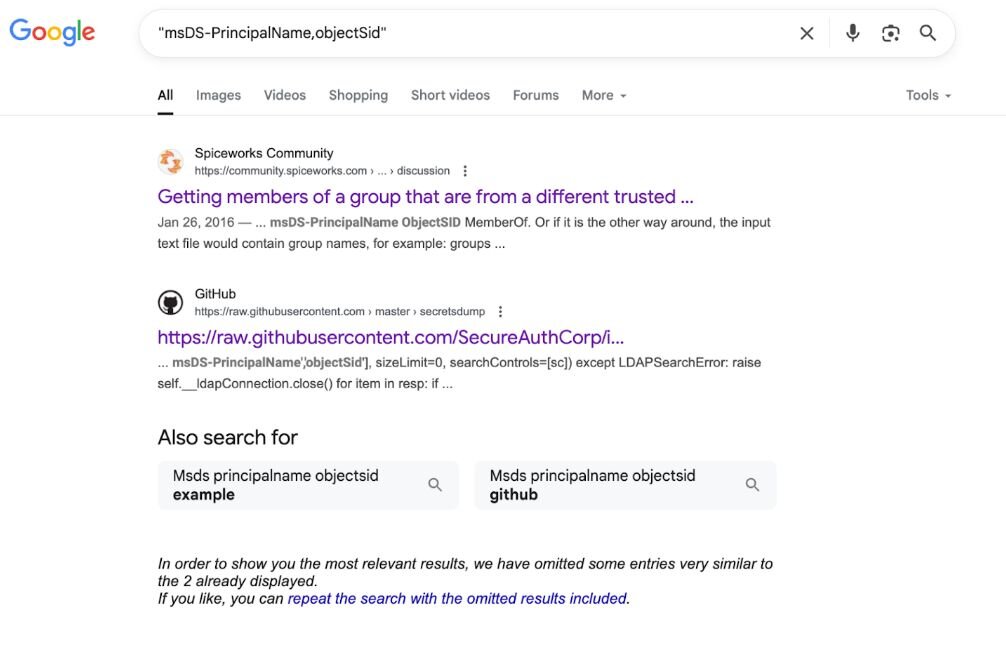The height and width of the screenshot is (656, 1006).
Task: Clear the search box text
Action: pyautogui.click(x=807, y=33)
